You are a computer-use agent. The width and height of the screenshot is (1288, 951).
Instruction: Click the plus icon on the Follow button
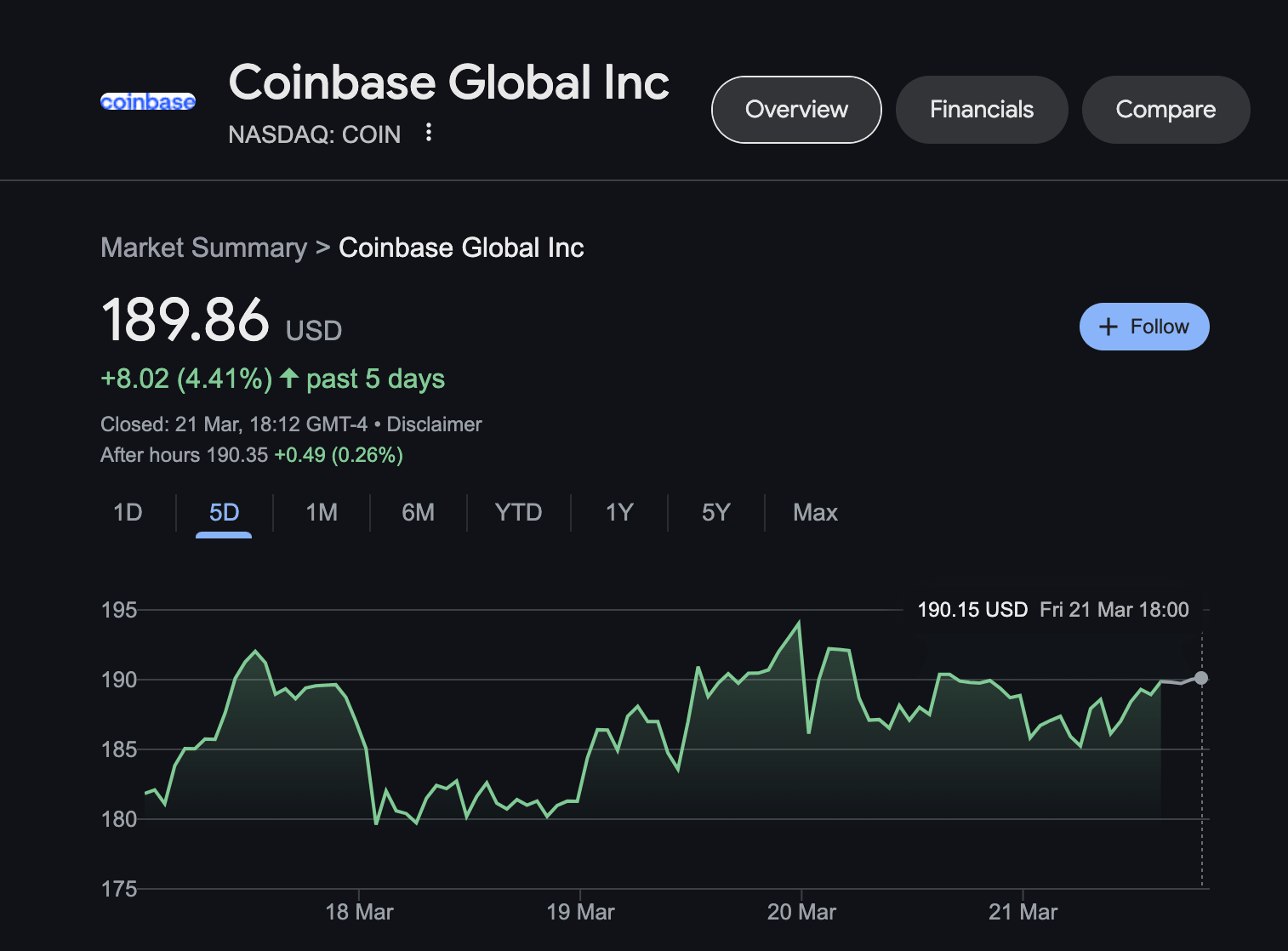(x=1108, y=327)
